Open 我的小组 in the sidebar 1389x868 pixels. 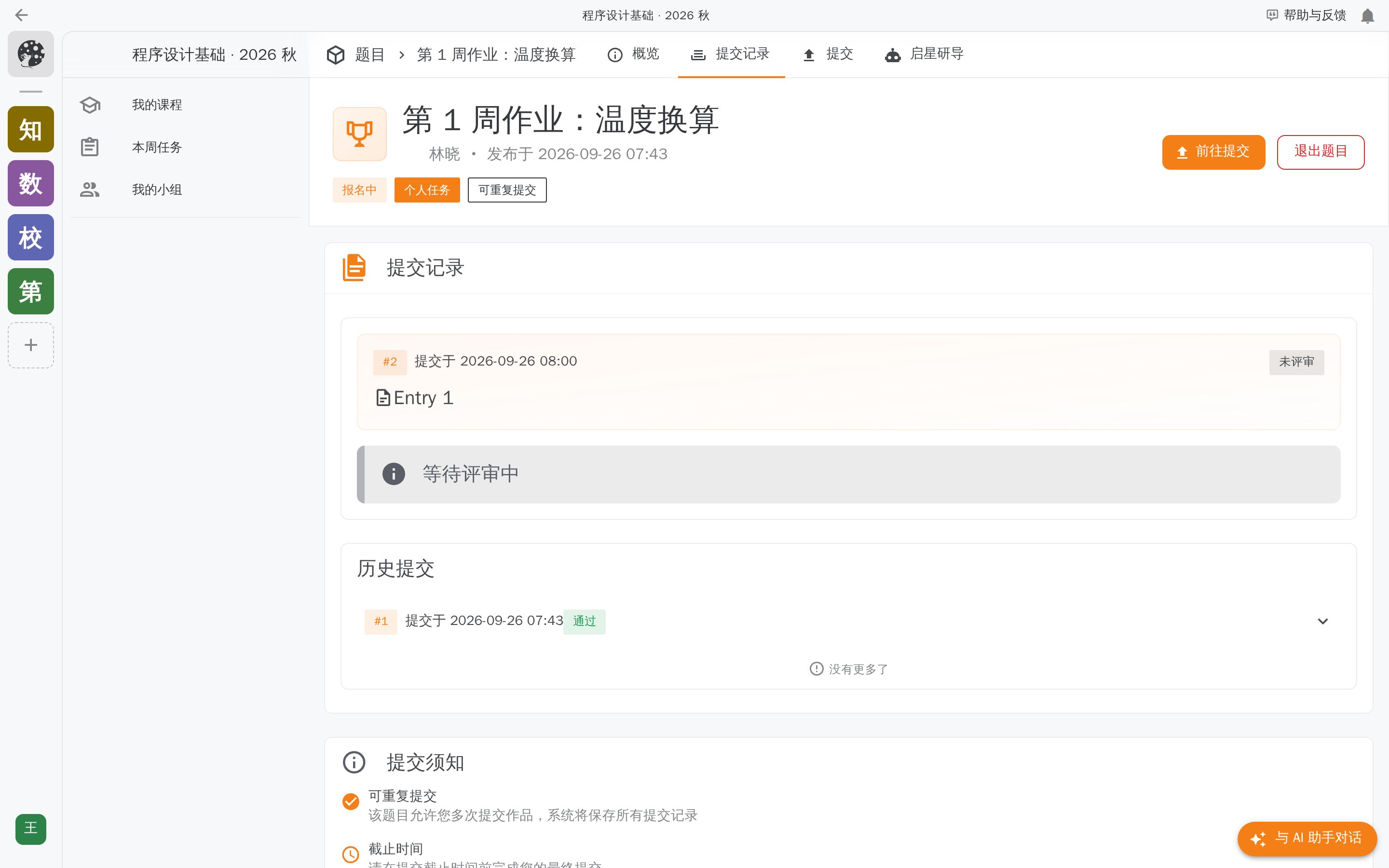(186, 190)
